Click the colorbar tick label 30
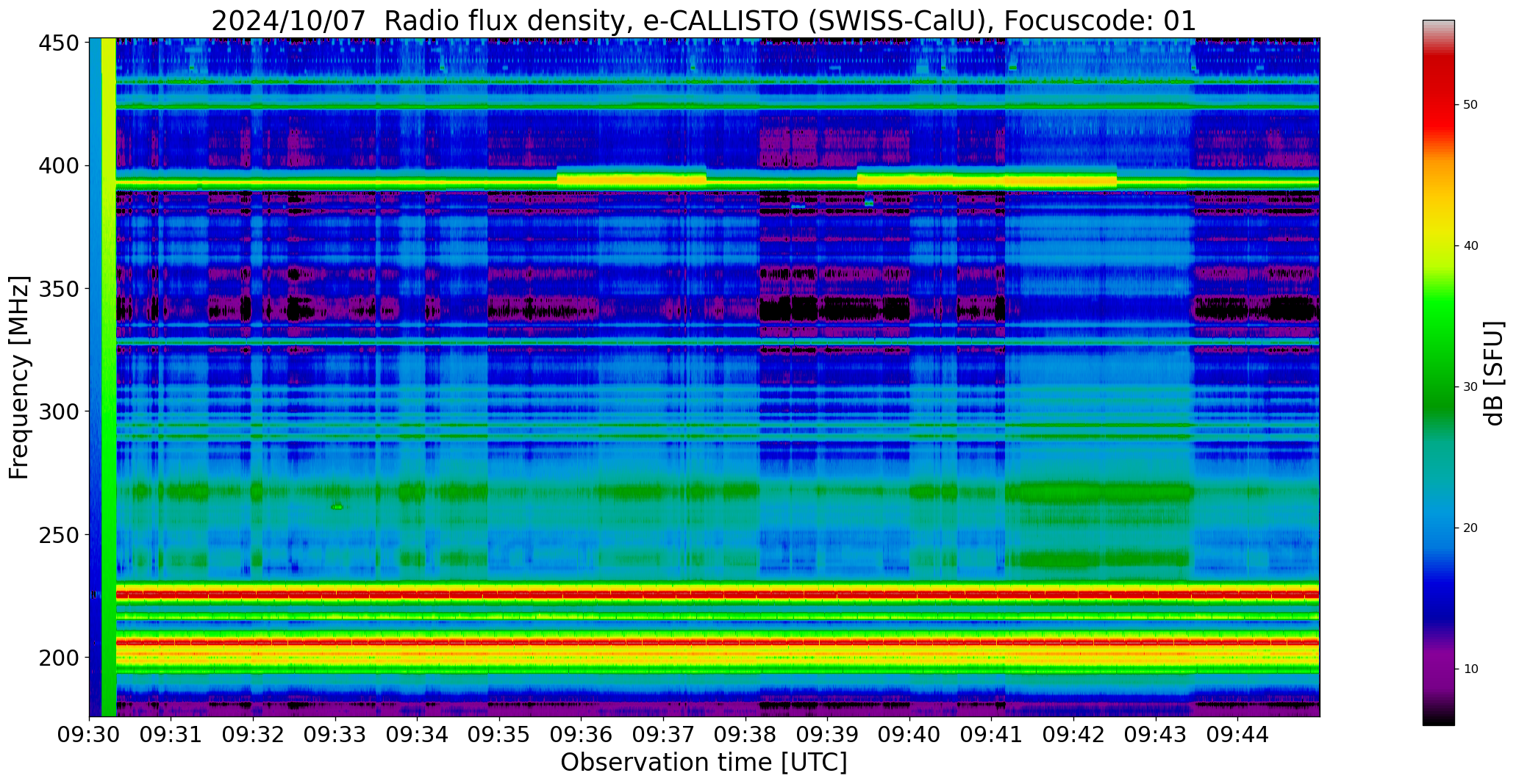 [1470, 387]
